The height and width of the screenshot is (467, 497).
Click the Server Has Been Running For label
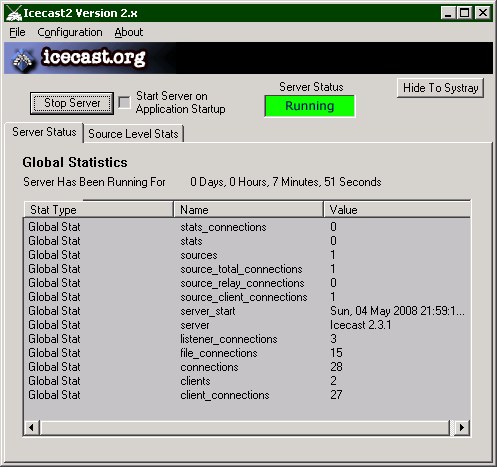pyautogui.click(x=94, y=182)
